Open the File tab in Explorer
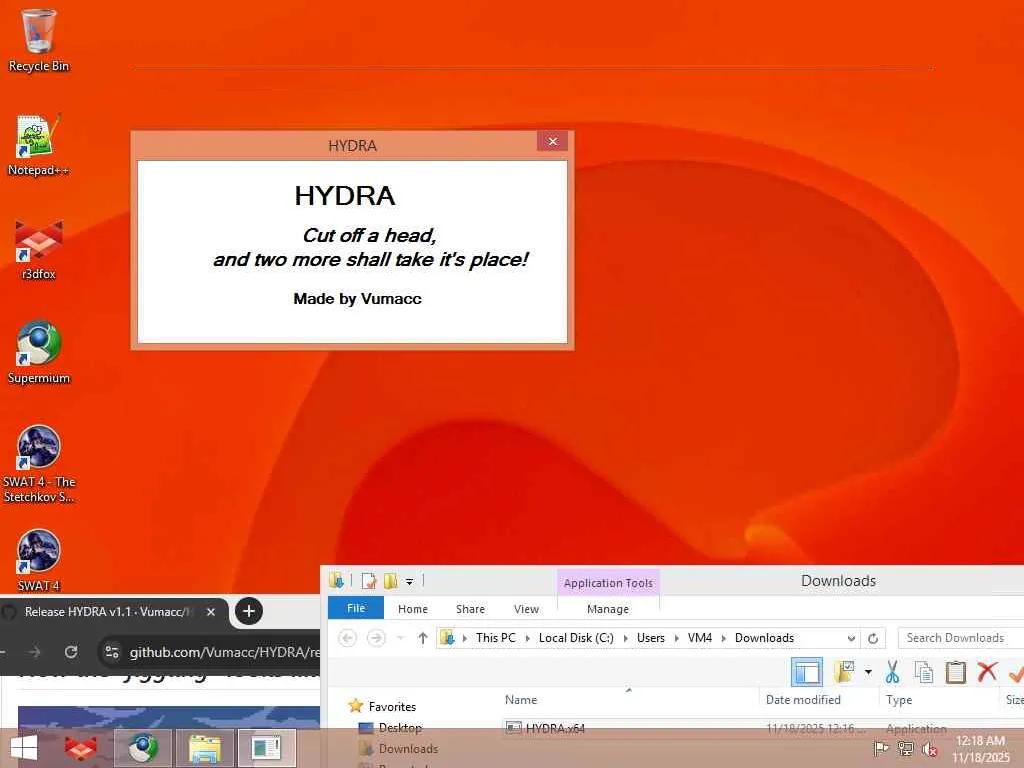 [x=356, y=608]
